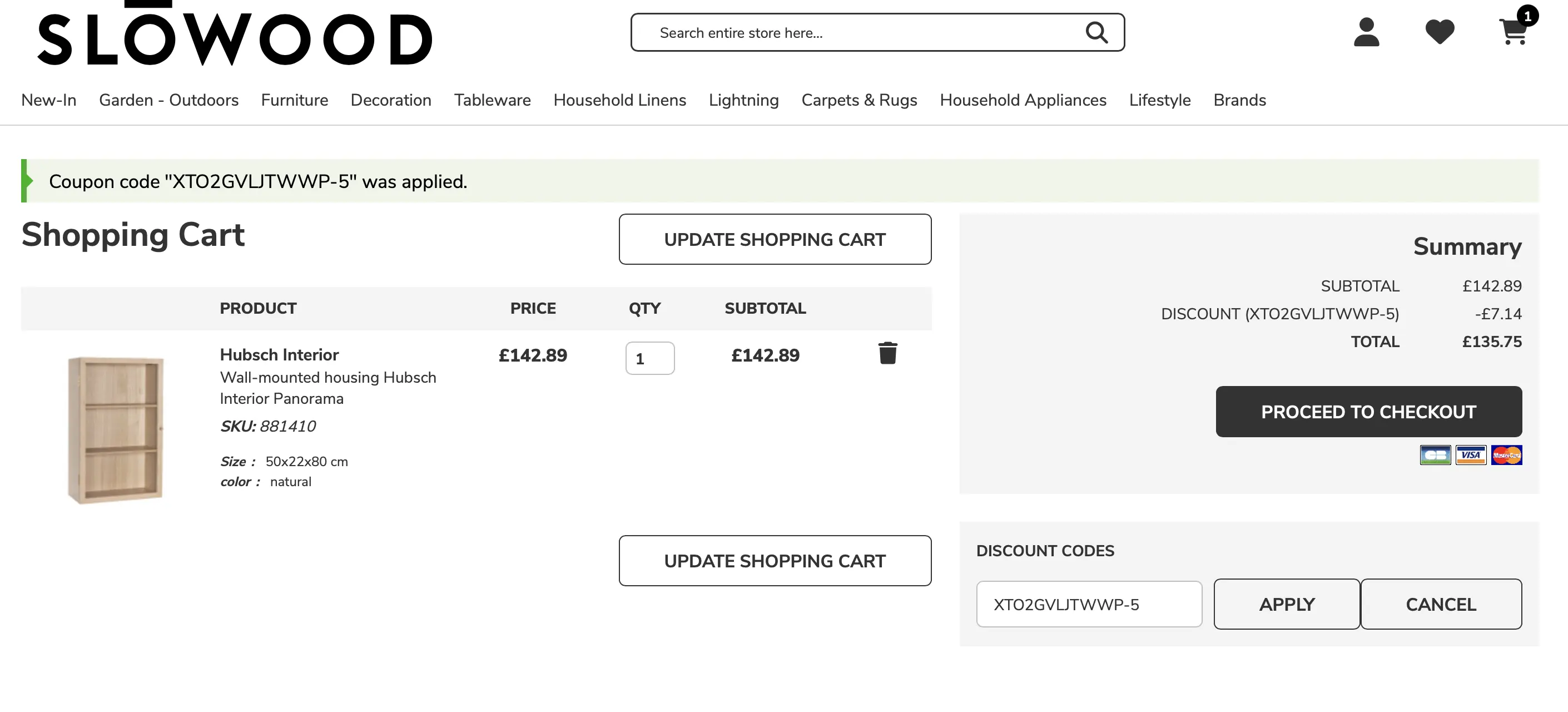Open the shopping cart icon
The image size is (1568, 712).
click(1512, 32)
